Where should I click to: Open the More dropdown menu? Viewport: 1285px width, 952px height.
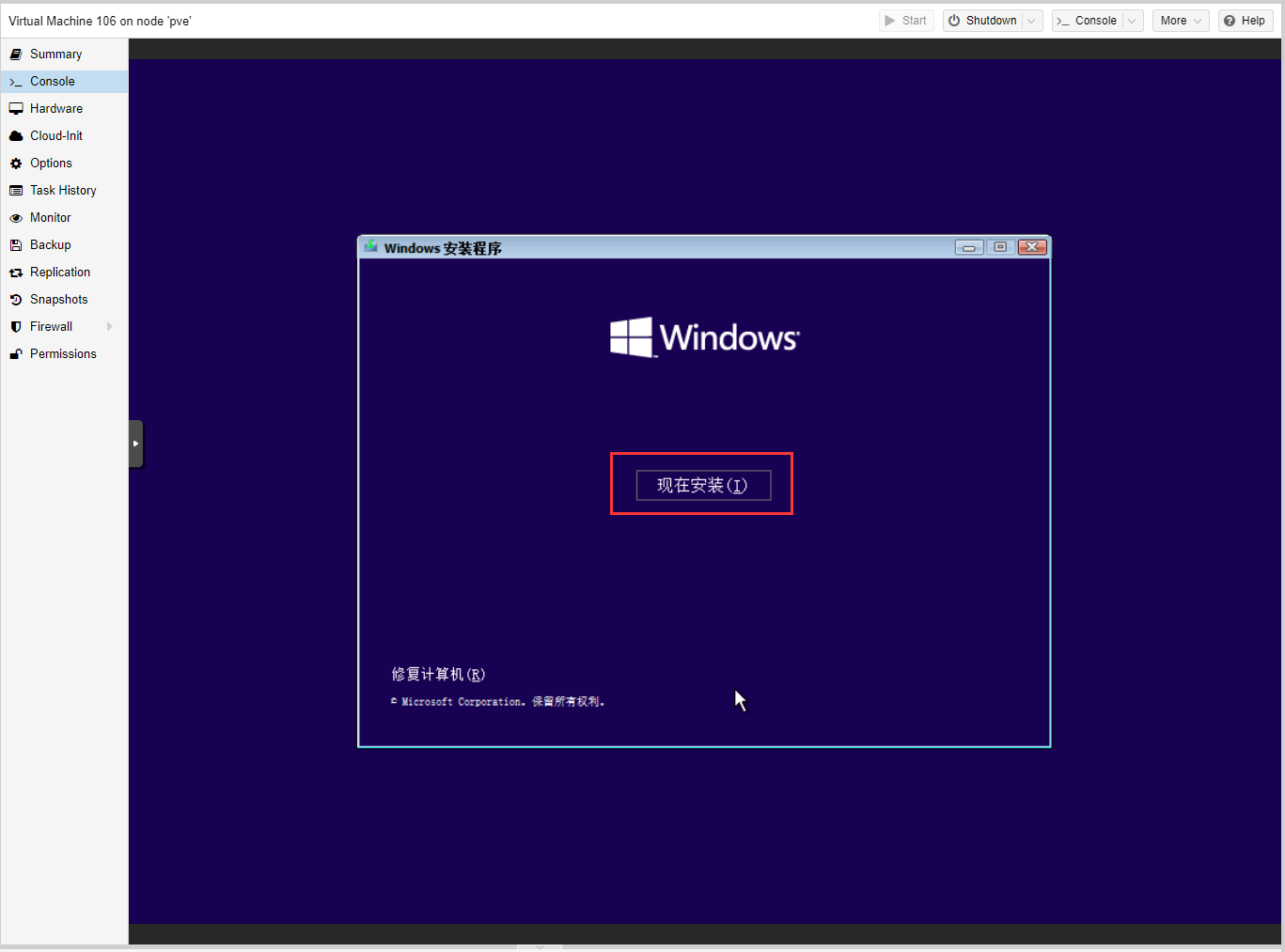pos(1180,21)
